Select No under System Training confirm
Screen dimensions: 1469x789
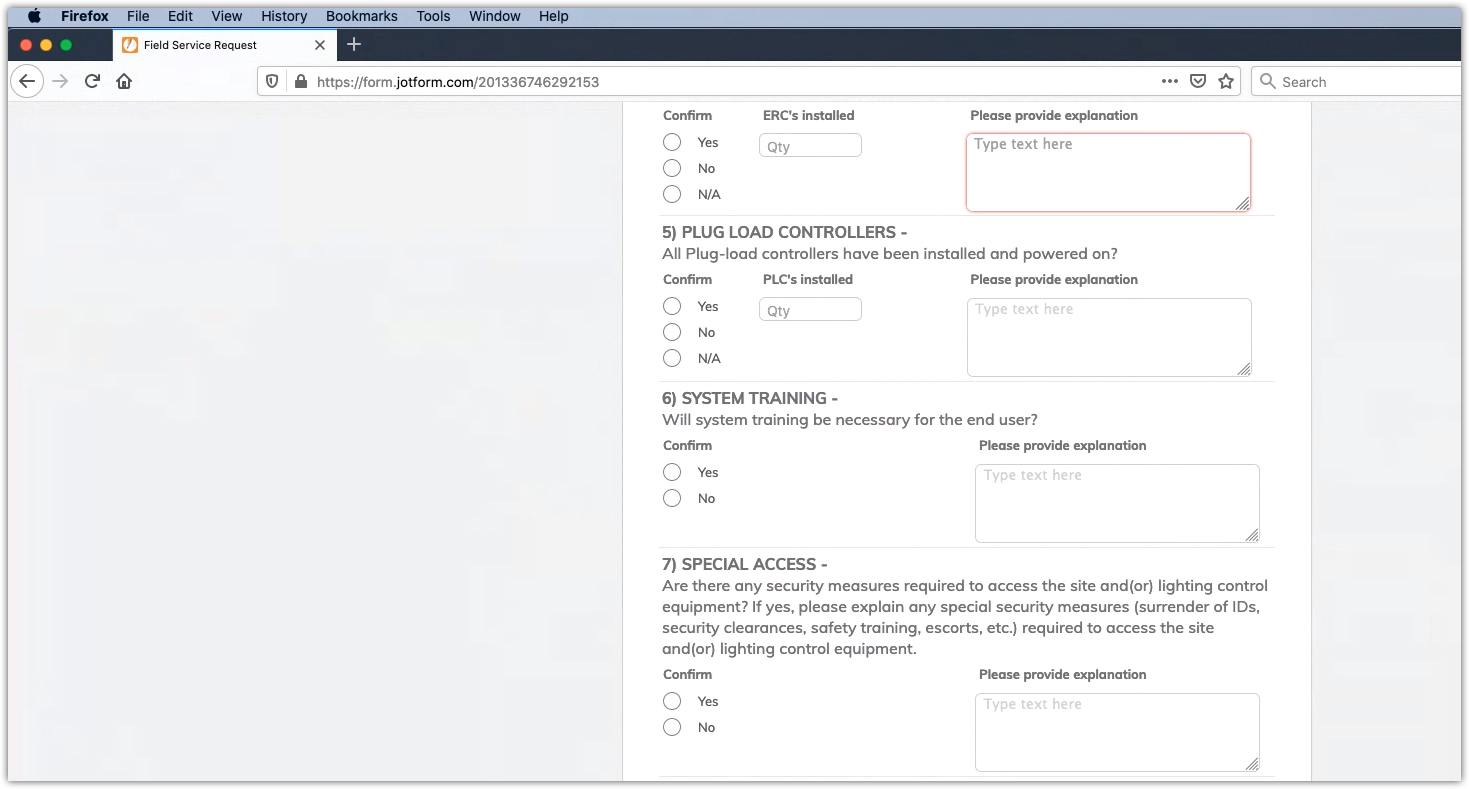click(x=671, y=498)
